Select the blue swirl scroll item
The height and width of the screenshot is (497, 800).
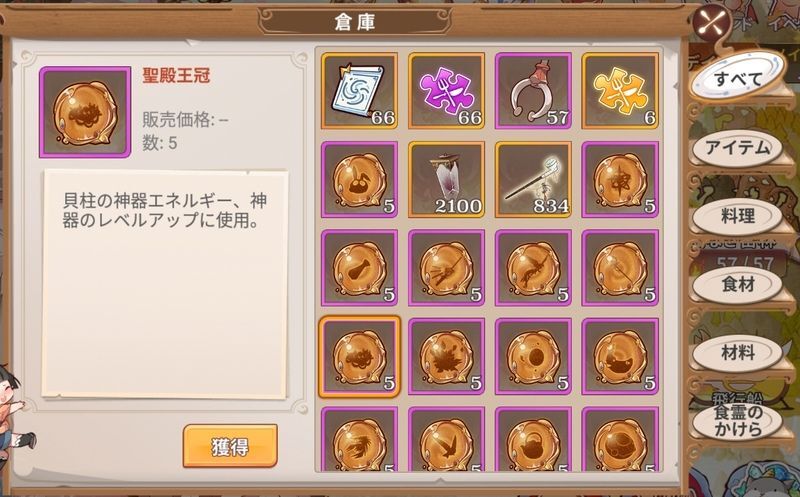click(360, 91)
